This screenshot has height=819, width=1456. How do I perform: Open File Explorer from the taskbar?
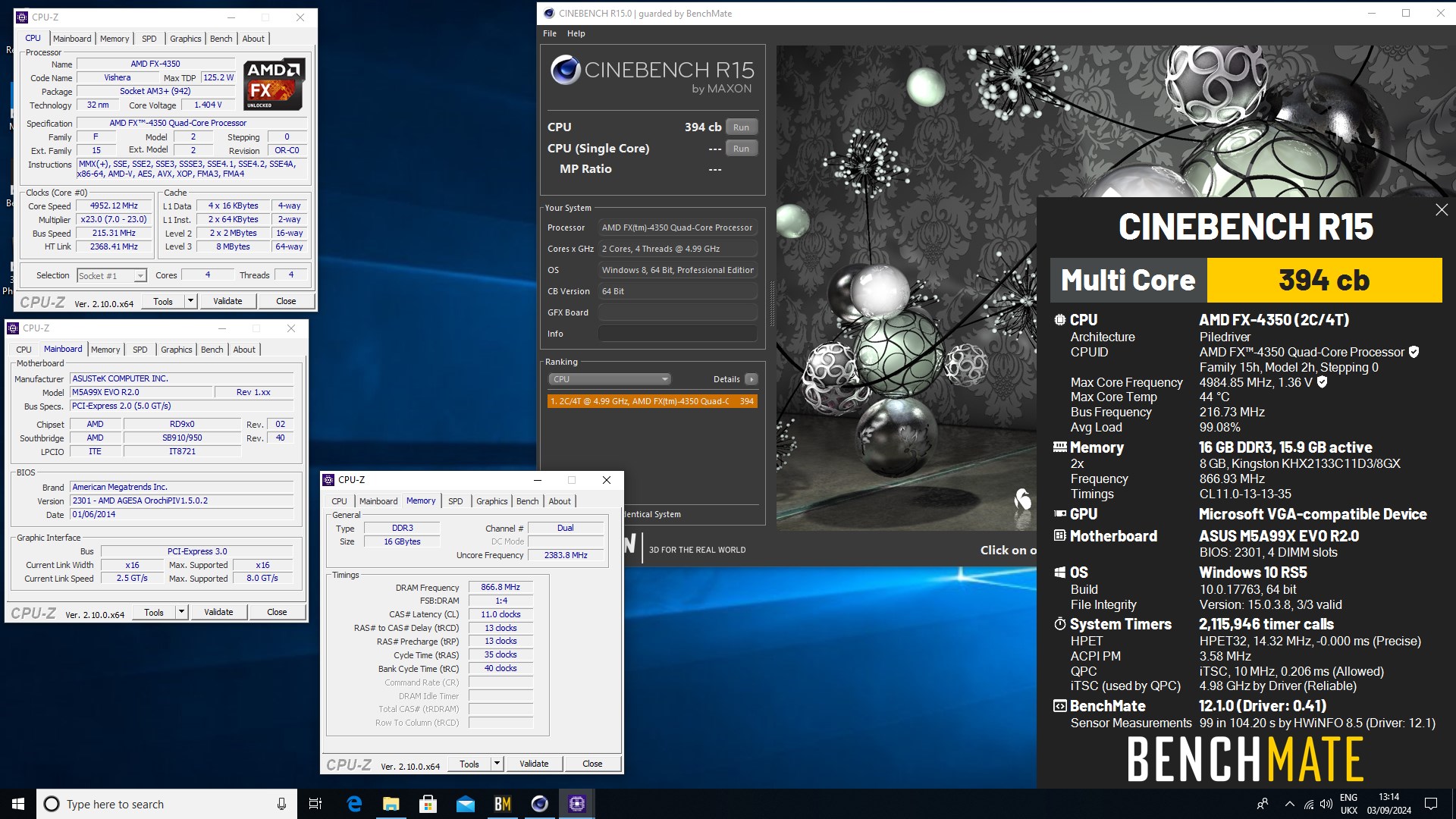391,804
